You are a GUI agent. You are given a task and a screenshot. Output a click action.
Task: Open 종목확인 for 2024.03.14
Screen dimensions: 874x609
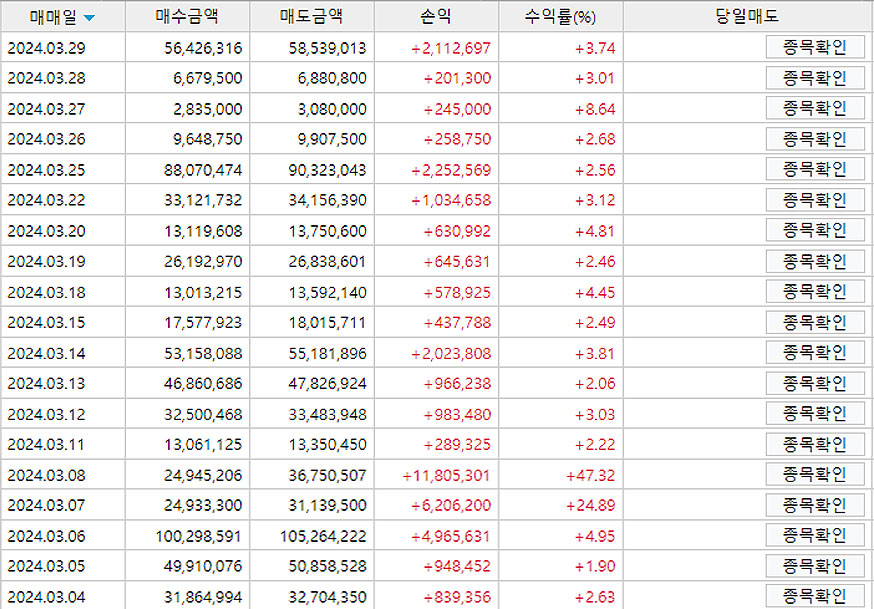(815, 353)
